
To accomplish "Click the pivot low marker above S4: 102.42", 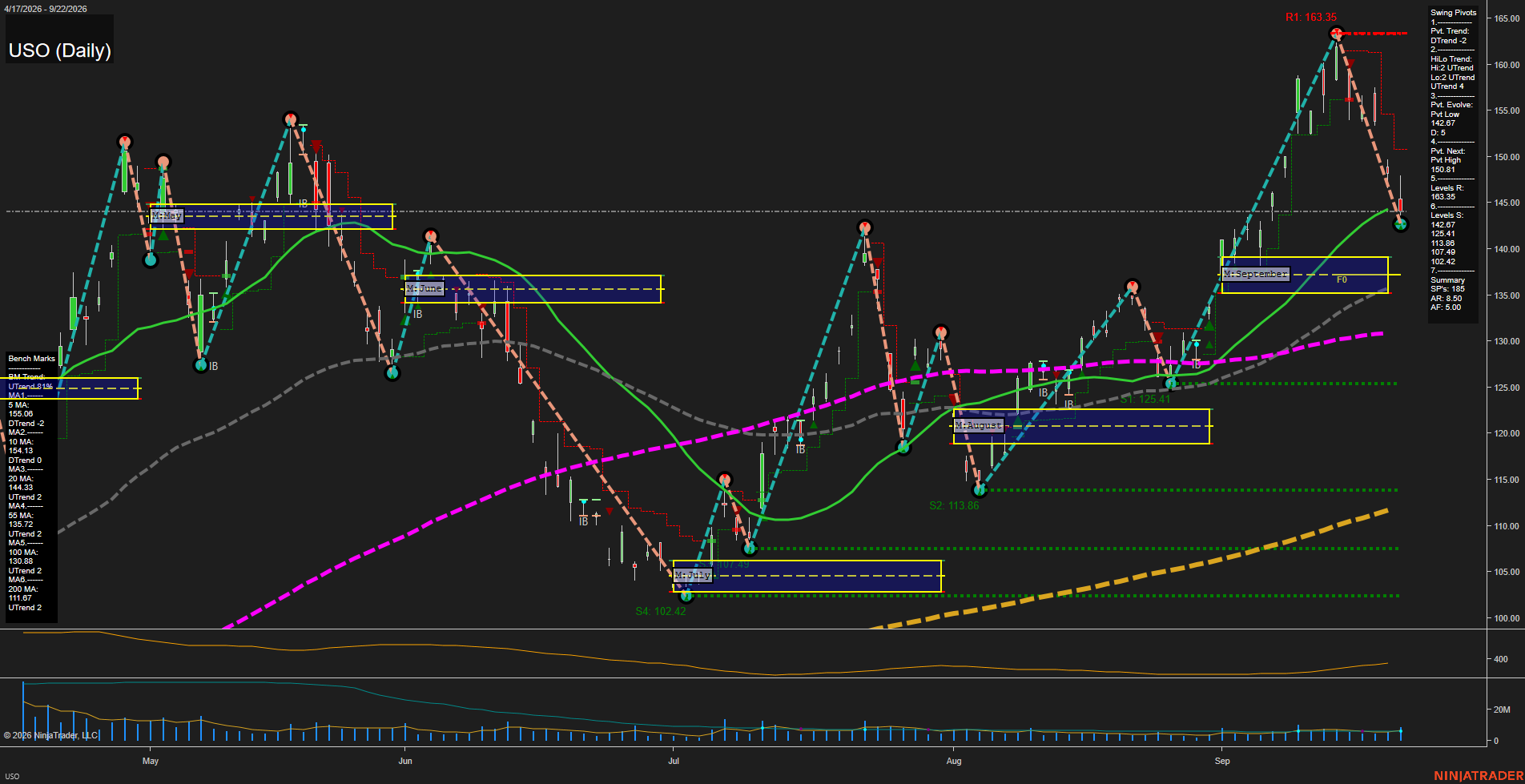I will point(685,595).
